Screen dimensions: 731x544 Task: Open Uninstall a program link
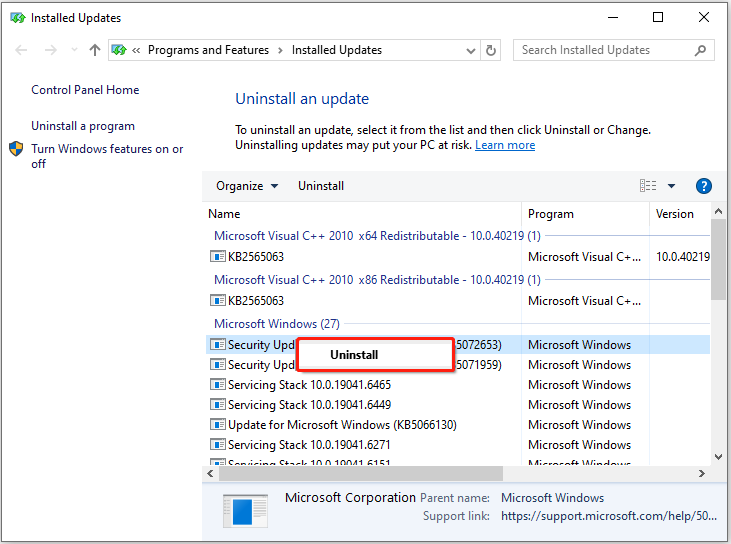pyautogui.click(x=83, y=126)
